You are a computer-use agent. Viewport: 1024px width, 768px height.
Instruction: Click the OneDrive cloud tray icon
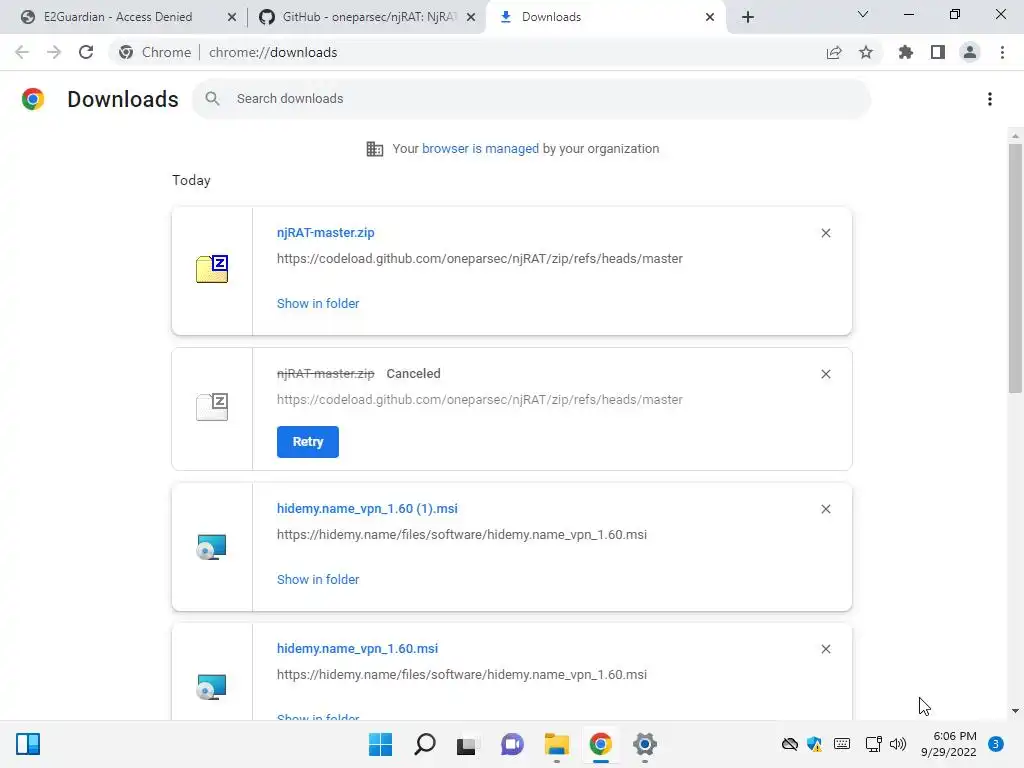pyautogui.click(x=790, y=744)
